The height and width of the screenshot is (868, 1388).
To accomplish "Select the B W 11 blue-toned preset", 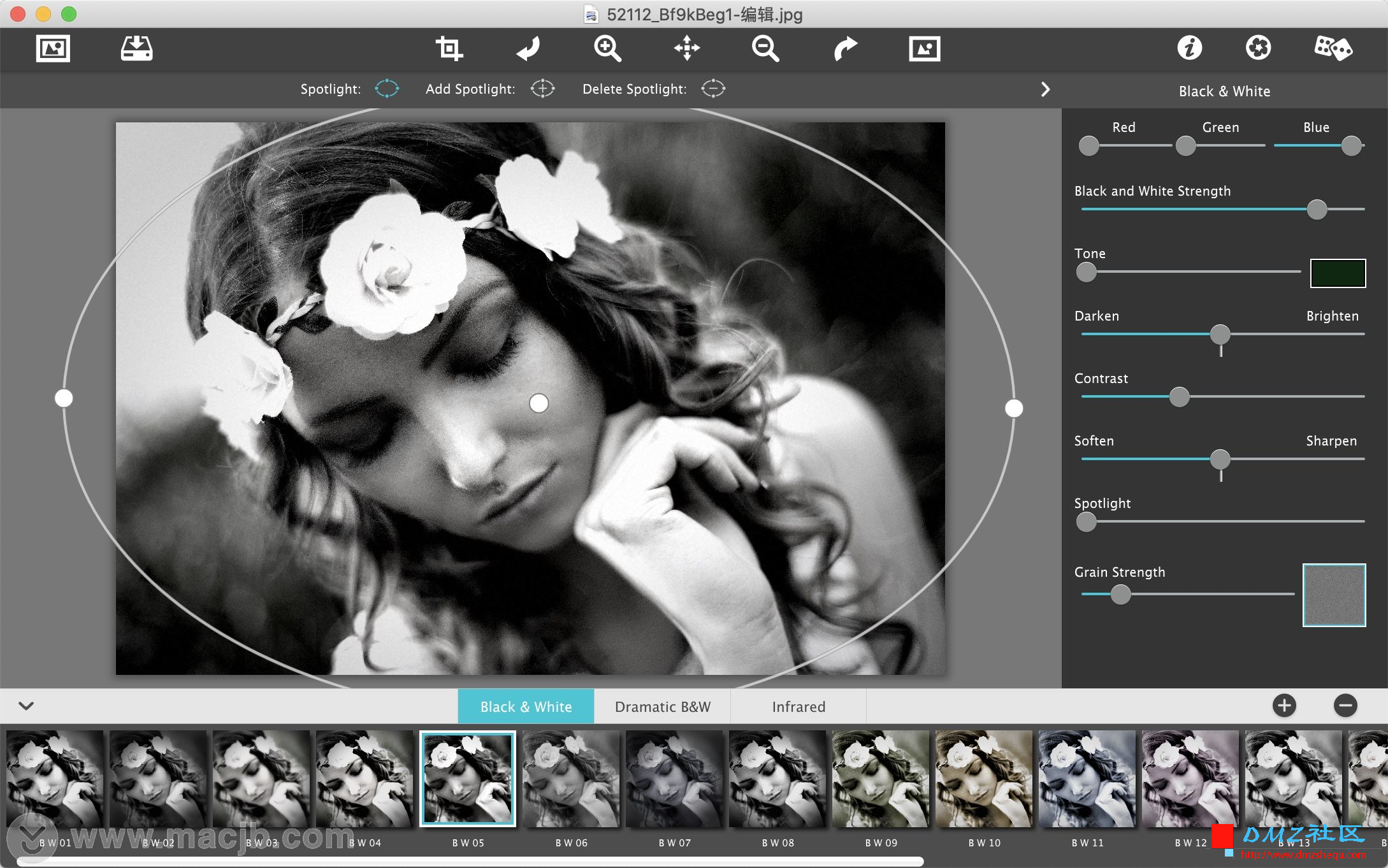I will (1087, 779).
